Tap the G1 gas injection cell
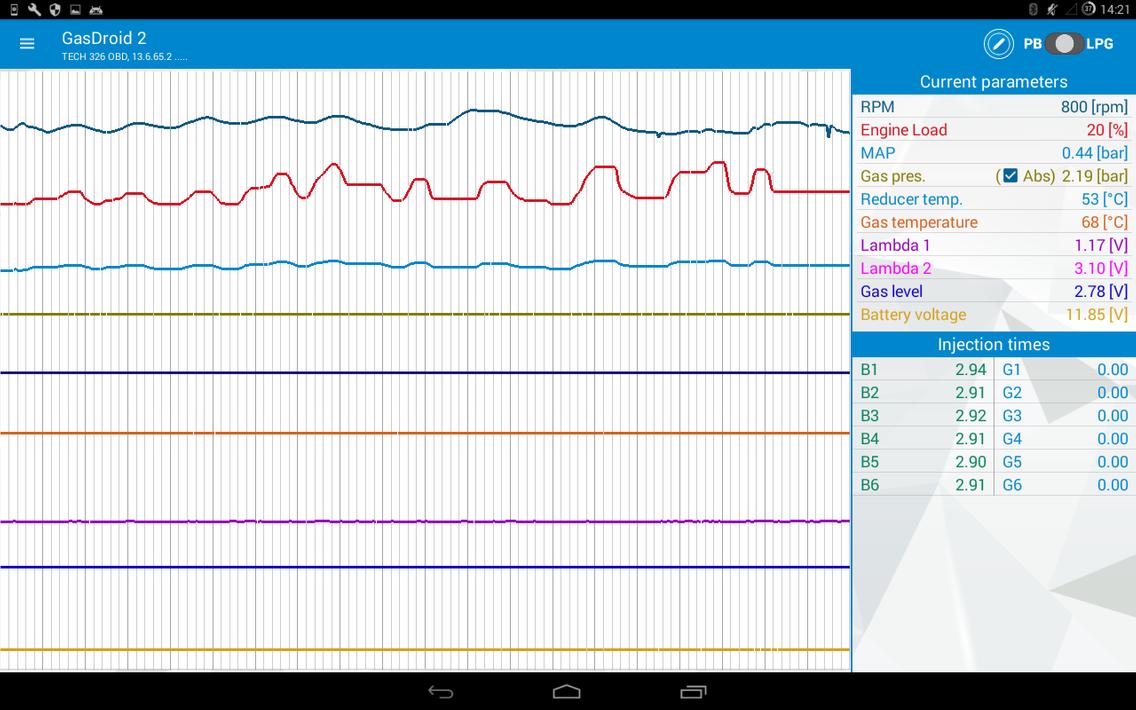The height and width of the screenshot is (710, 1136). (x=1065, y=369)
